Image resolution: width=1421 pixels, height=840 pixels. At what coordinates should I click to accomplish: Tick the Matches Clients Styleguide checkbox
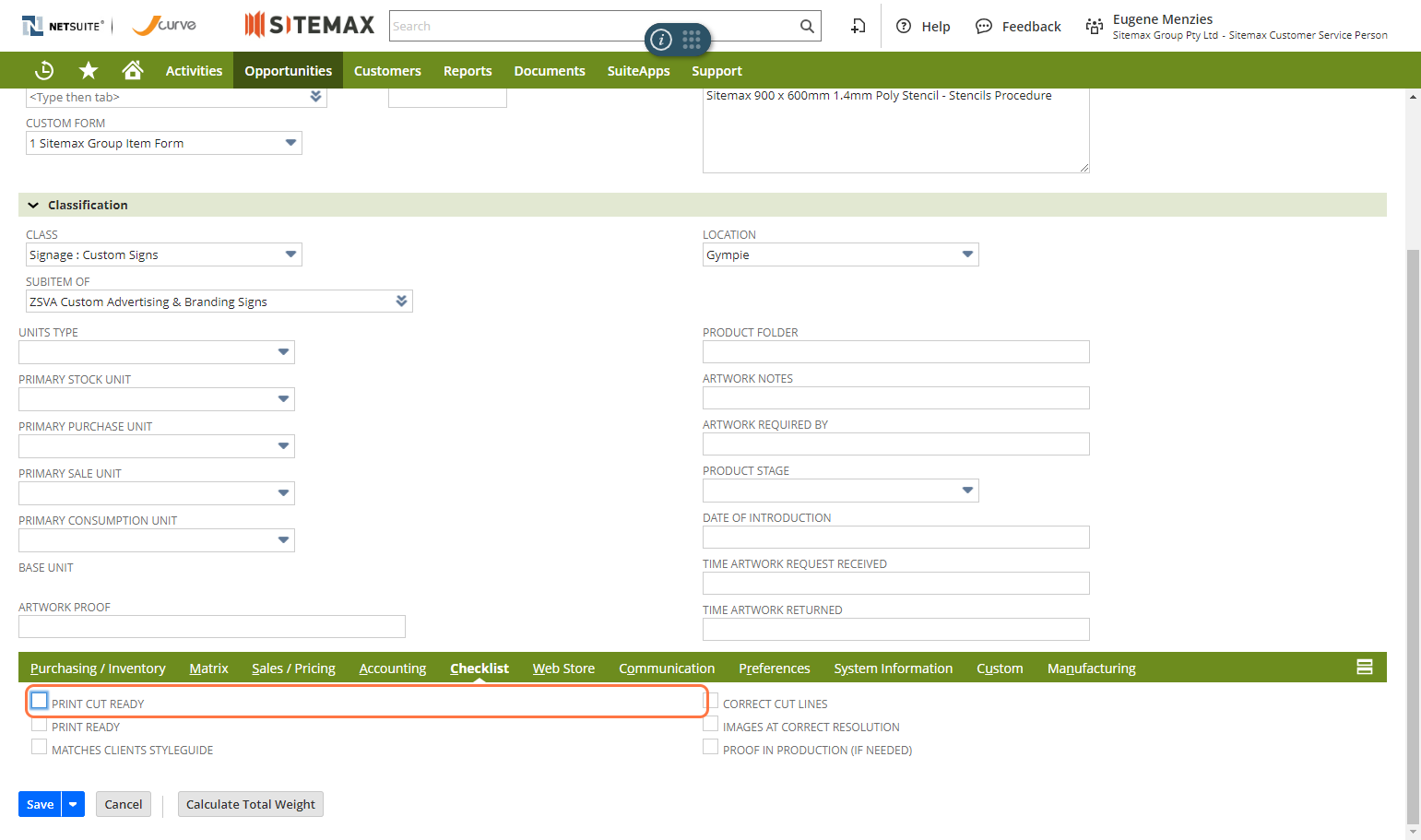coord(39,748)
